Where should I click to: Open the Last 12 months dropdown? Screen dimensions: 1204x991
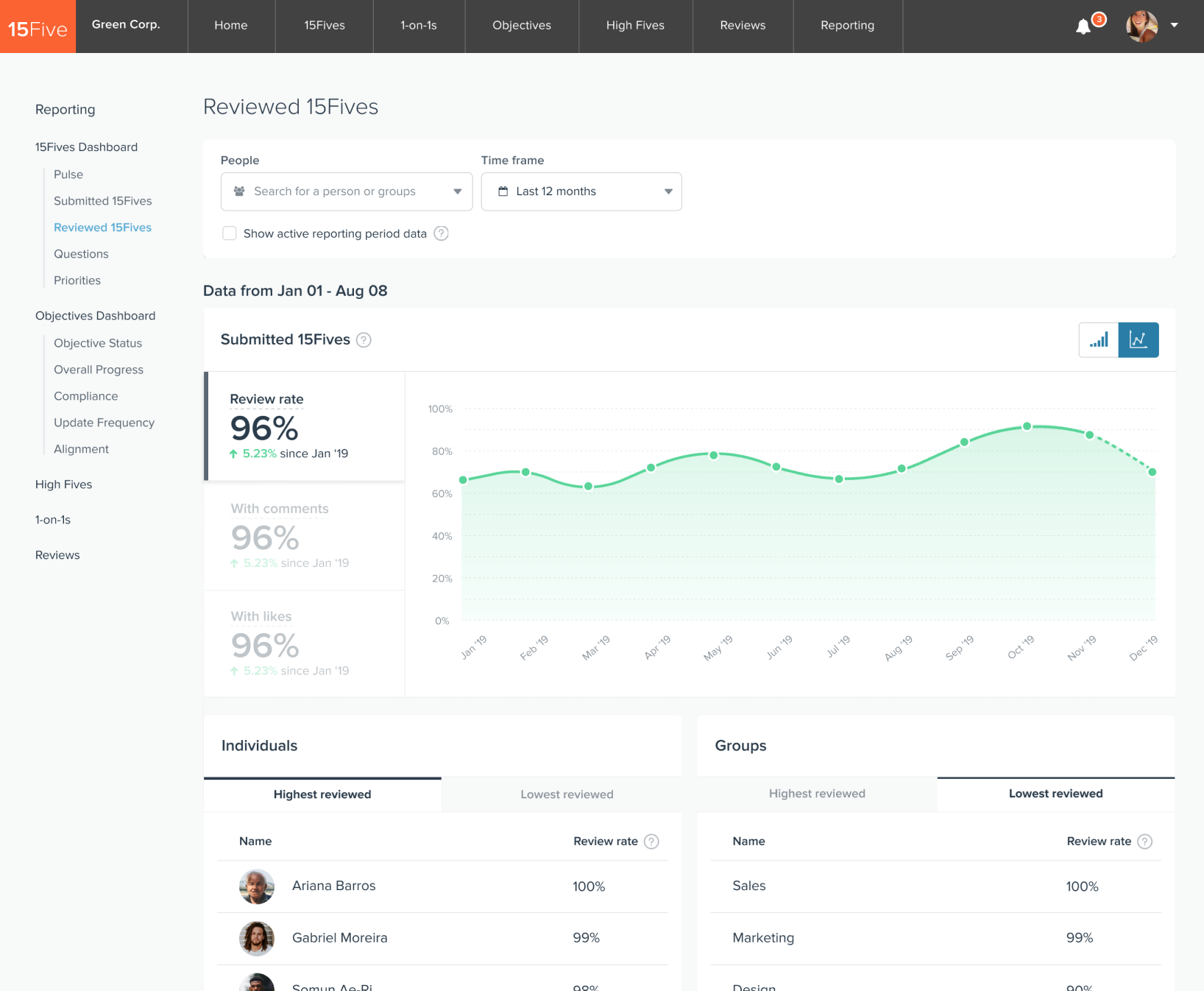(581, 191)
